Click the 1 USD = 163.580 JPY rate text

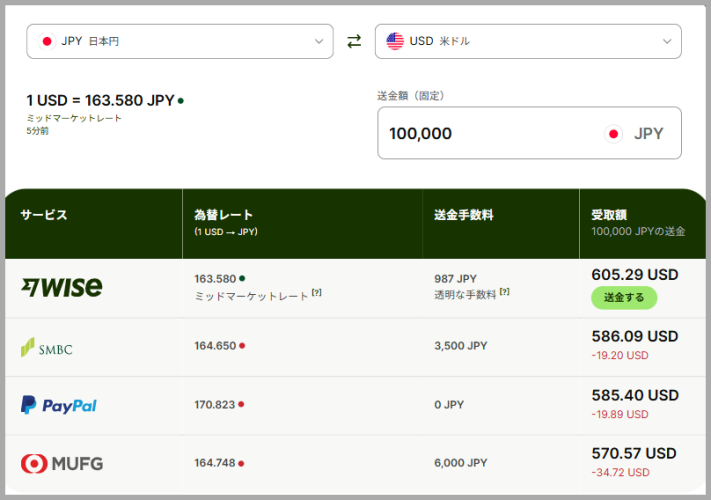(100, 100)
